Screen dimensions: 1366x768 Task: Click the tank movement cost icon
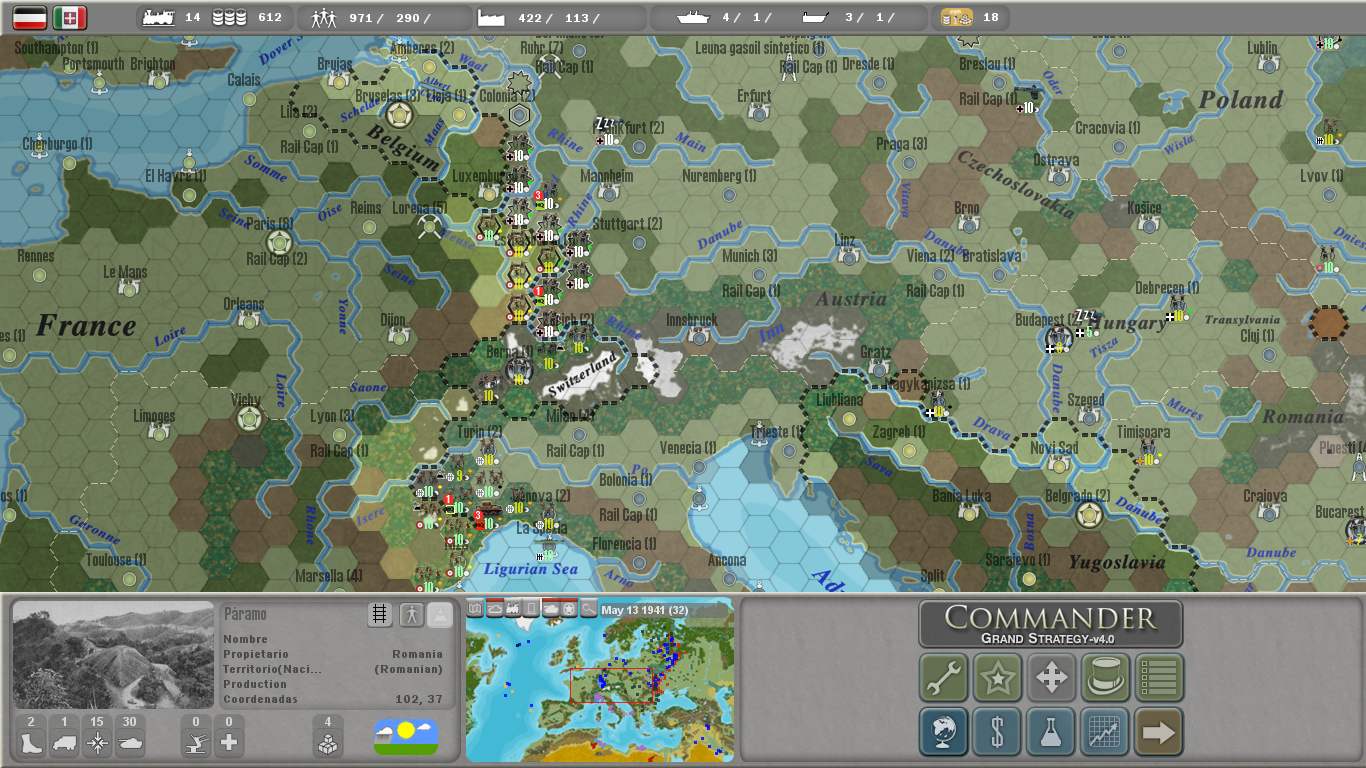(130, 743)
